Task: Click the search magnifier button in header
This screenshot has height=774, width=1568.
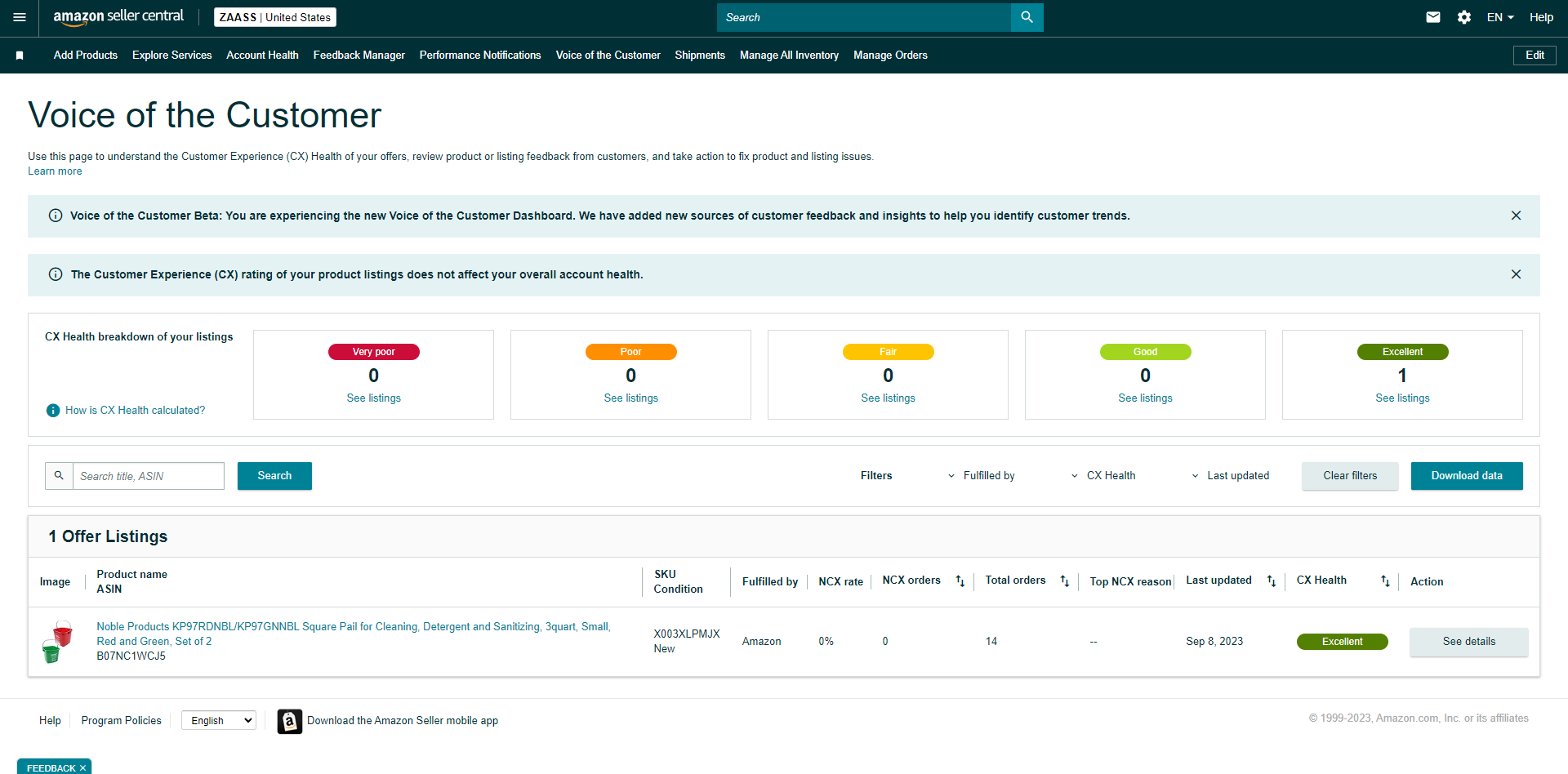Action: tap(1027, 17)
